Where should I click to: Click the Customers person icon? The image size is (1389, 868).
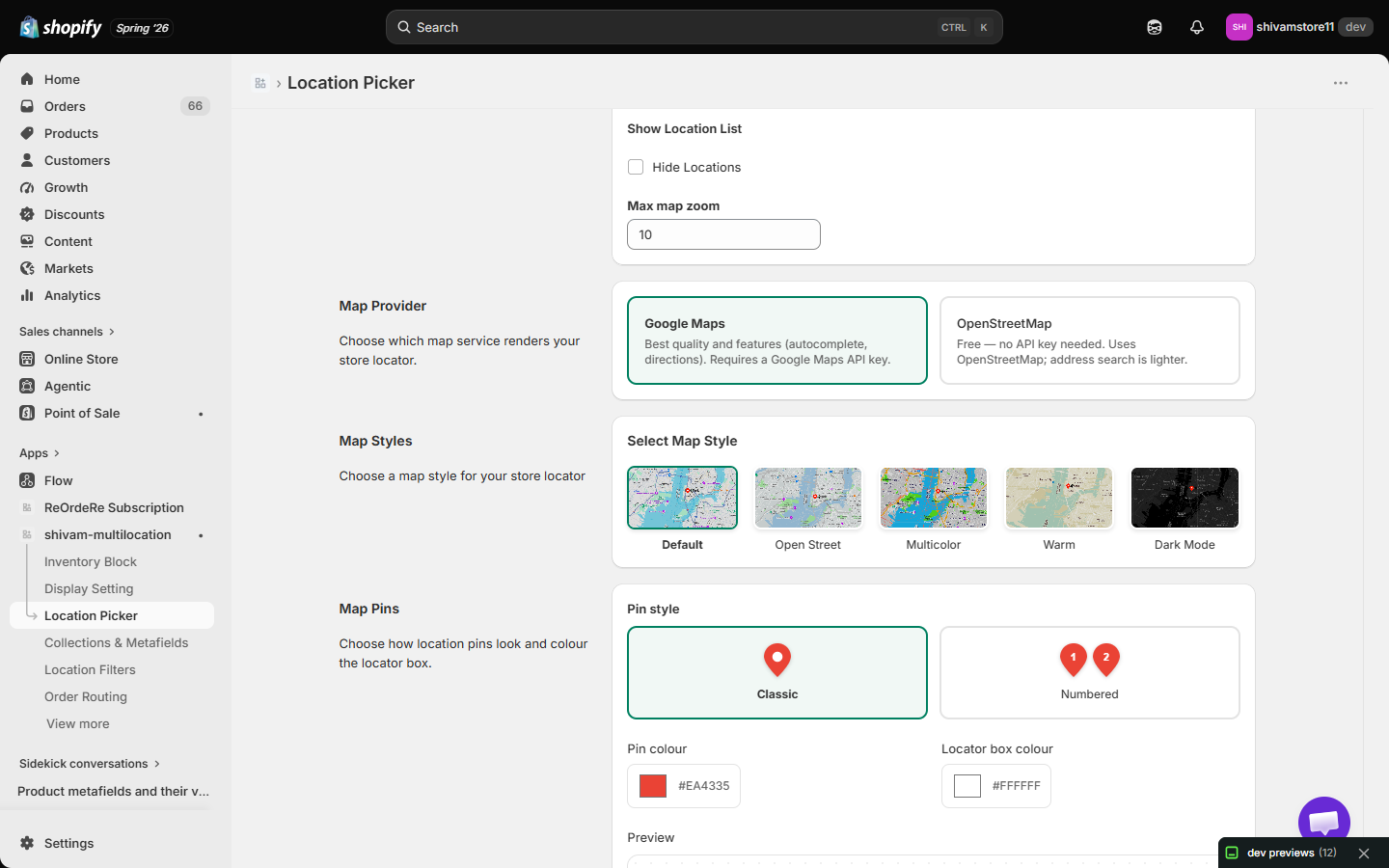[x=27, y=160]
